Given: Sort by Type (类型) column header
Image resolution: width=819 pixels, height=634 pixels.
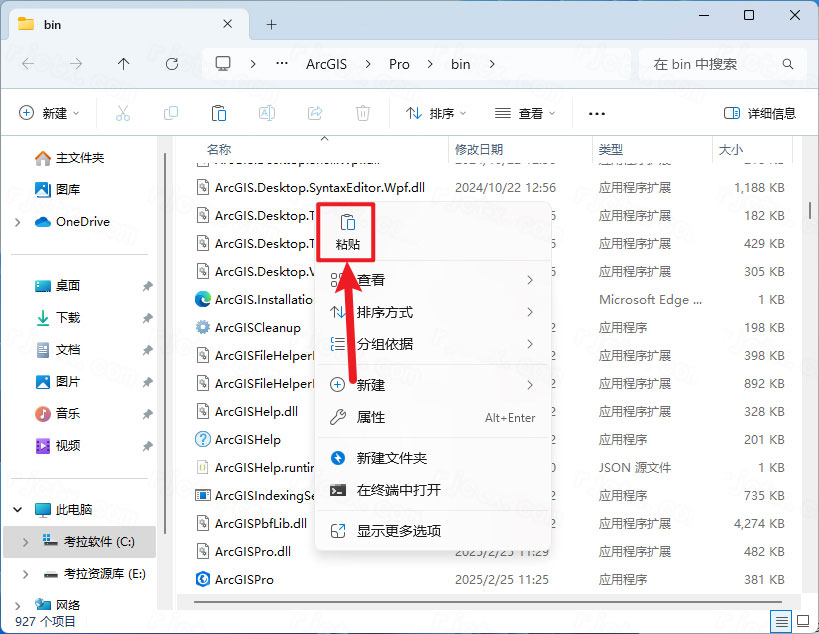Looking at the screenshot, I should 611,149.
